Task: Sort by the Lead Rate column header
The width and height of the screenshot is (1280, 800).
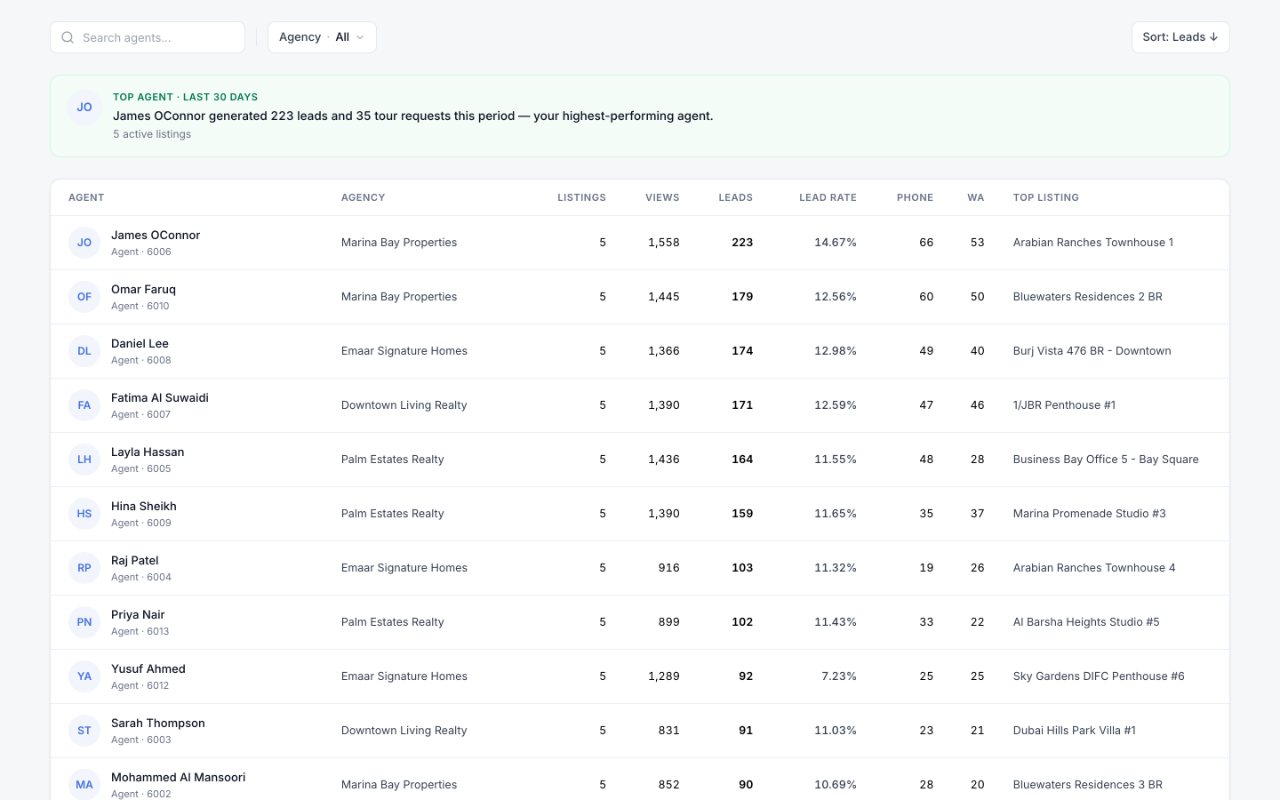Action: click(828, 198)
